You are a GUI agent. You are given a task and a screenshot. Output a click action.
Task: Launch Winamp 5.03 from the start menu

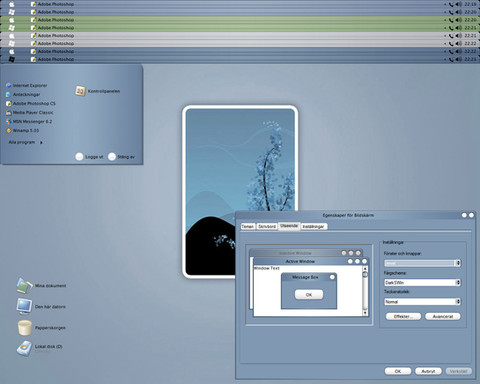(22, 131)
